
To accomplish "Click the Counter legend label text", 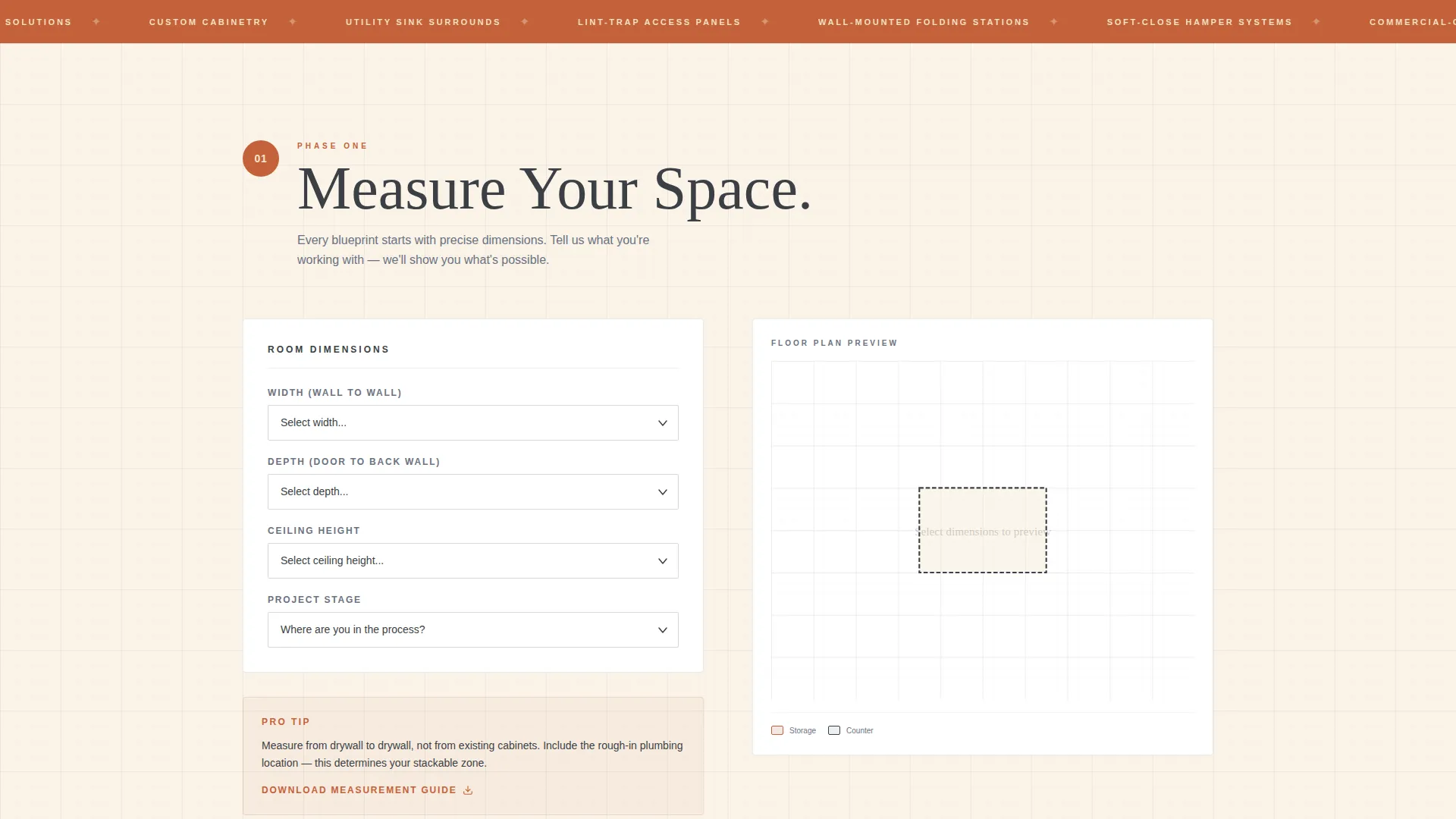I will pyautogui.click(x=859, y=730).
